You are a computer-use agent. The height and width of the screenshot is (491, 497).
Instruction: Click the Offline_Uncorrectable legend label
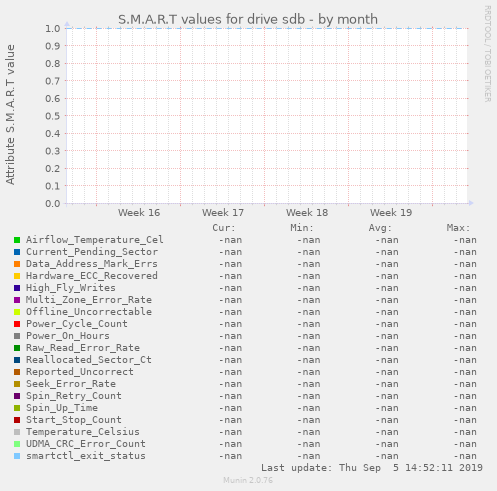(89, 312)
